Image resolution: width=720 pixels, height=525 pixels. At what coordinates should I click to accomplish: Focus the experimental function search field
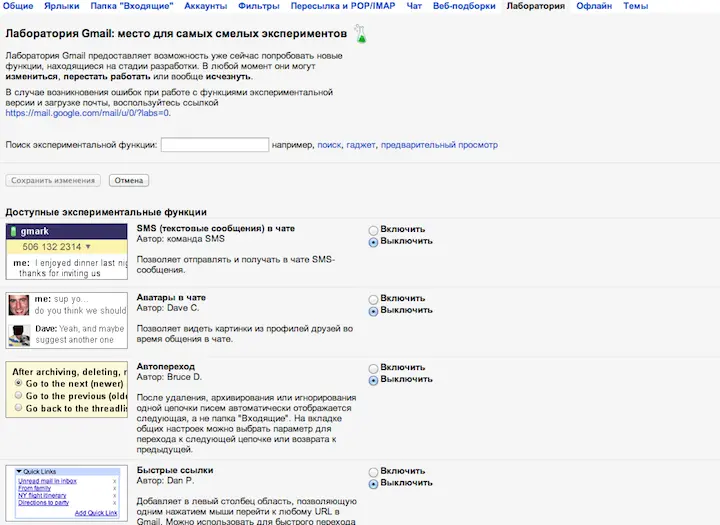point(215,145)
